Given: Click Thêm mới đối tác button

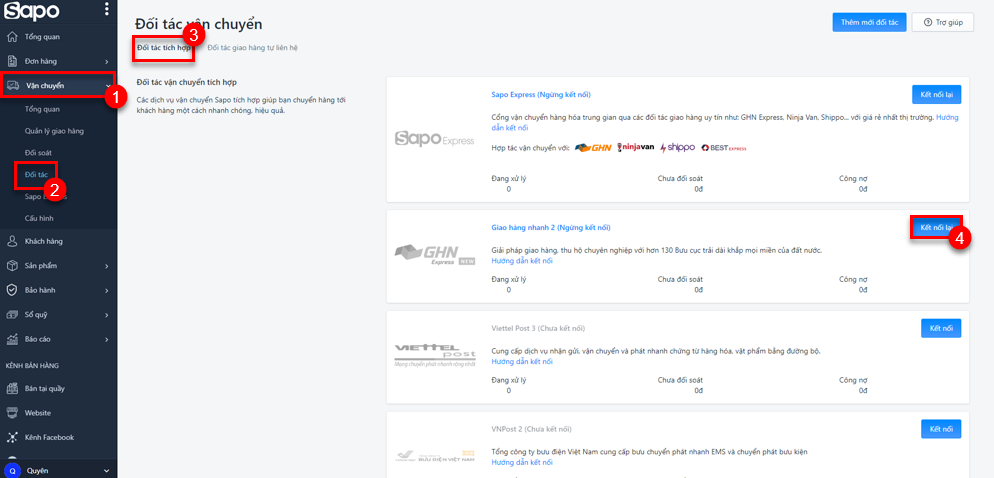Looking at the screenshot, I should coord(870,22).
